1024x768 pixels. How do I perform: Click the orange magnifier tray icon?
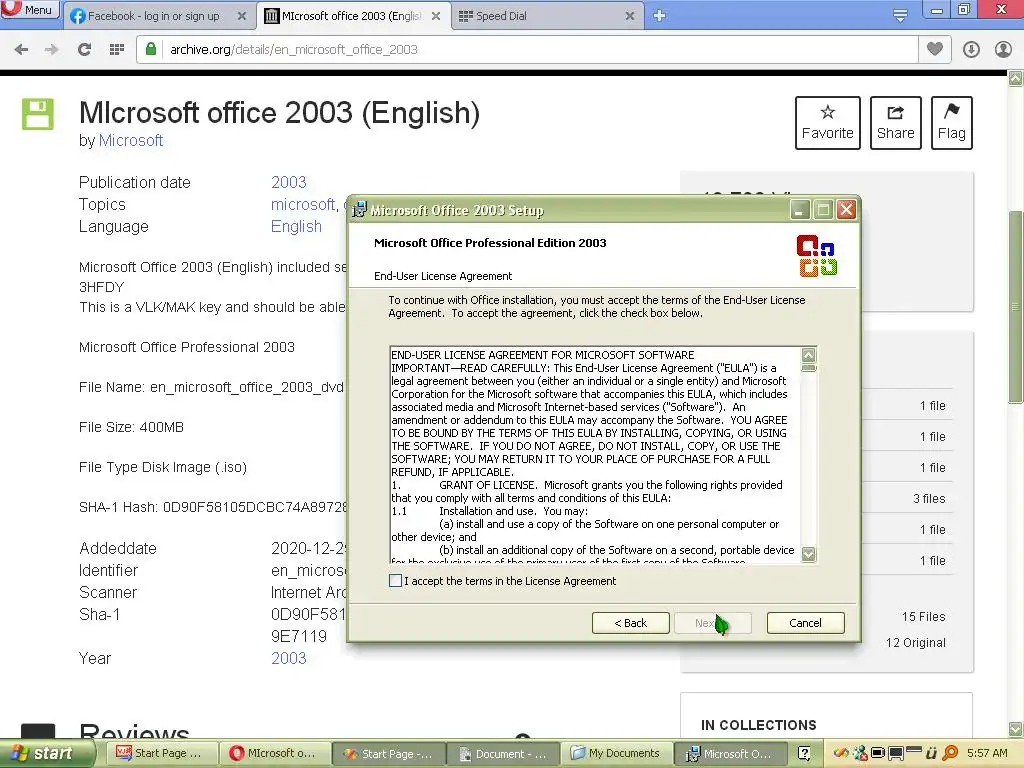click(950, 754)
